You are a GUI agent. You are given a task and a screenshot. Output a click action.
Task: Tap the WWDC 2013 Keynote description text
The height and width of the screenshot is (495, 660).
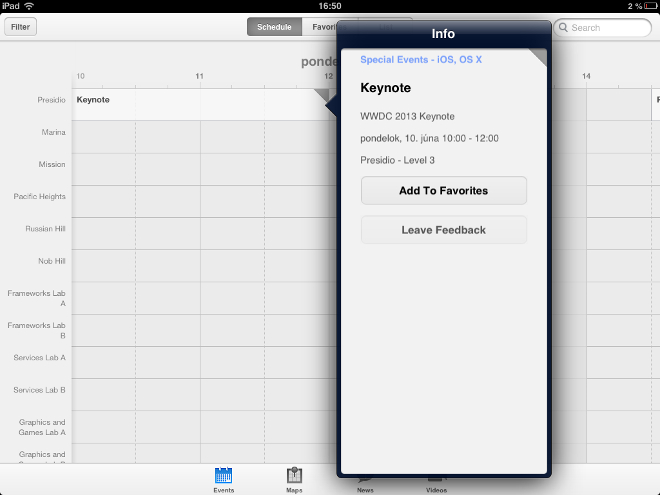point(407,116)
